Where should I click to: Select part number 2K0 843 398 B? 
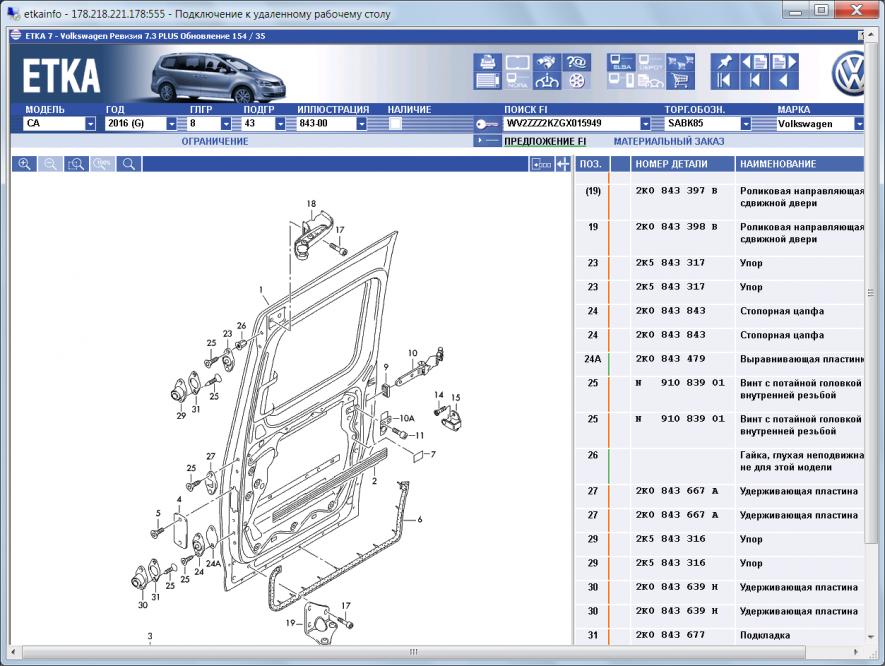pyautogui.click(x=676, y=227)
